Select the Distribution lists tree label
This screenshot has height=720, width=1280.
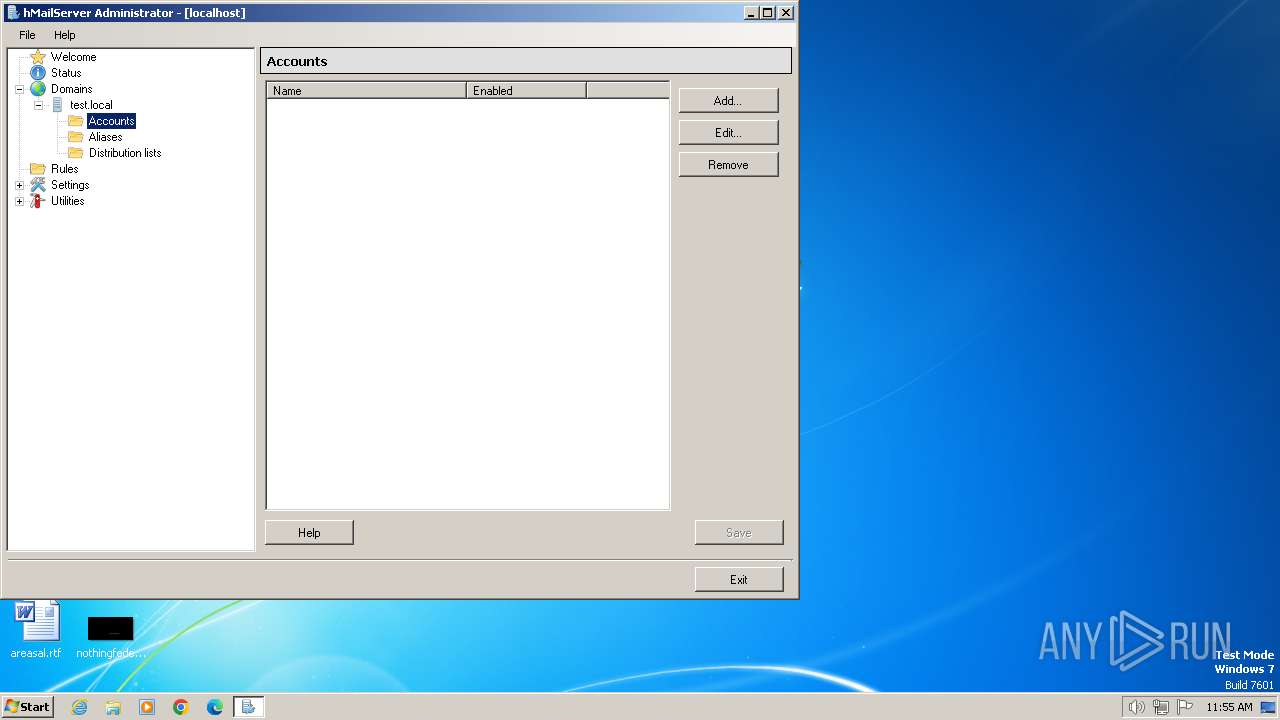tap(125, 153)
